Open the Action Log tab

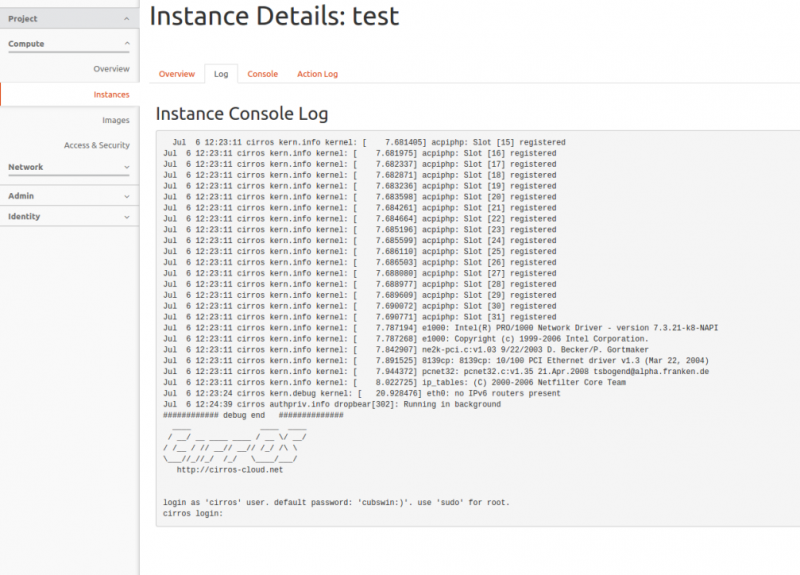click(317, 74)
